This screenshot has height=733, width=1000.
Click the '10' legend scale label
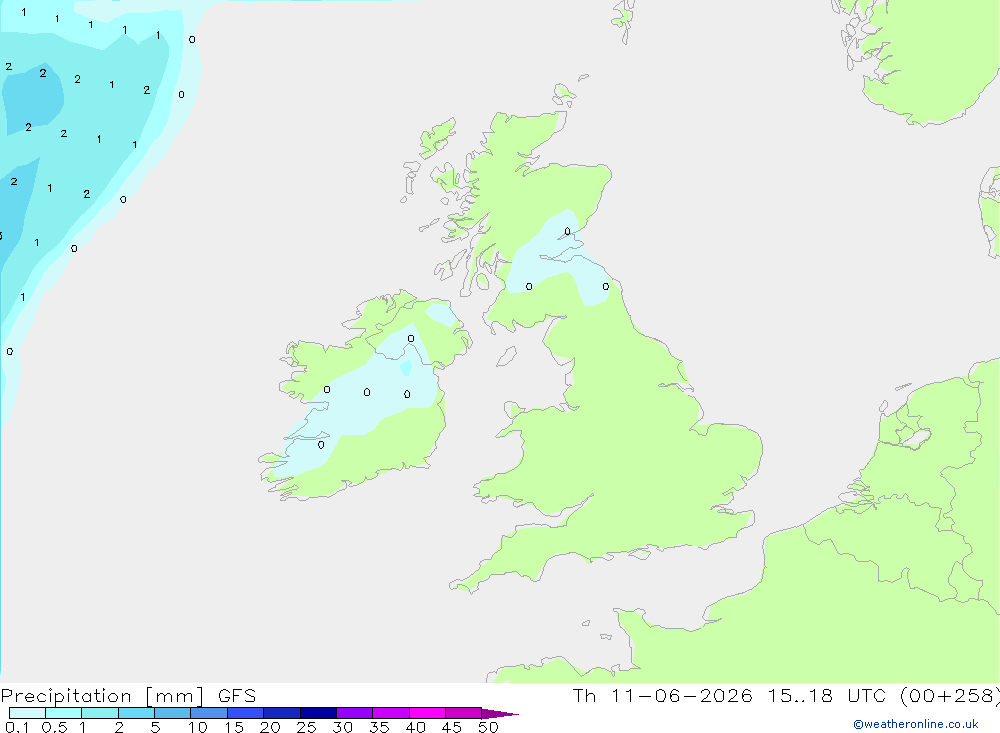coord(198,727)
